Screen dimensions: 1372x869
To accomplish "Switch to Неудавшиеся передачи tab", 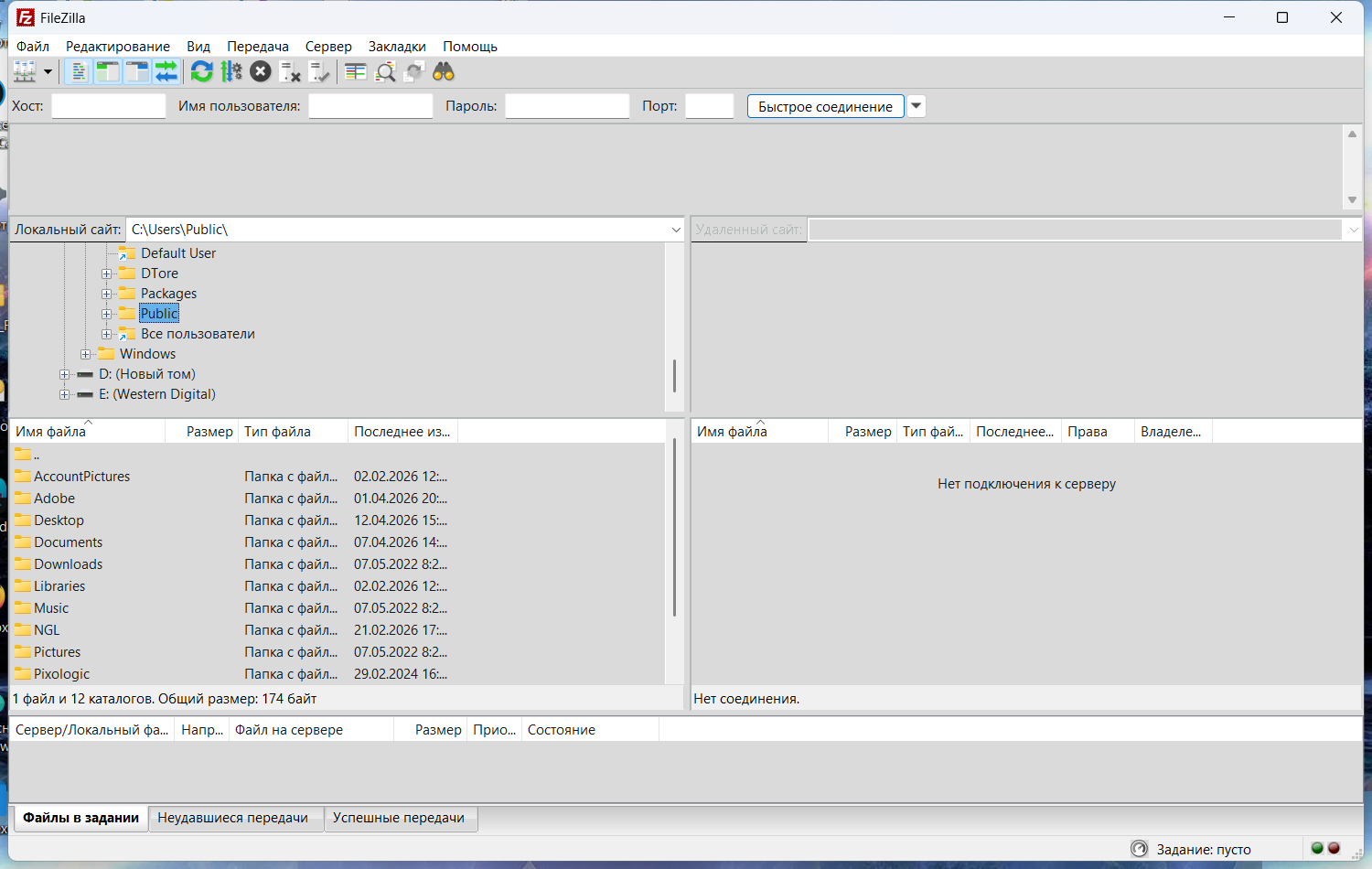I will click(x=232, y=818).
